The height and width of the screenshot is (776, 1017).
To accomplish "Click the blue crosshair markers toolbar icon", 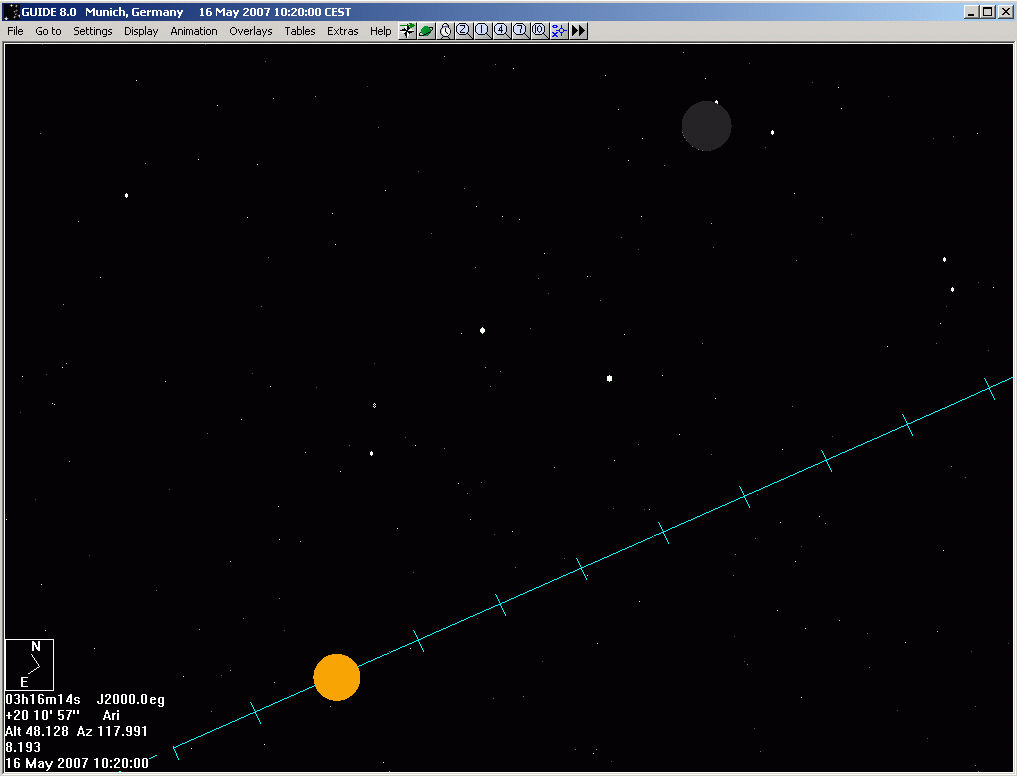I will pyautogui.click(x=559, y=31).
